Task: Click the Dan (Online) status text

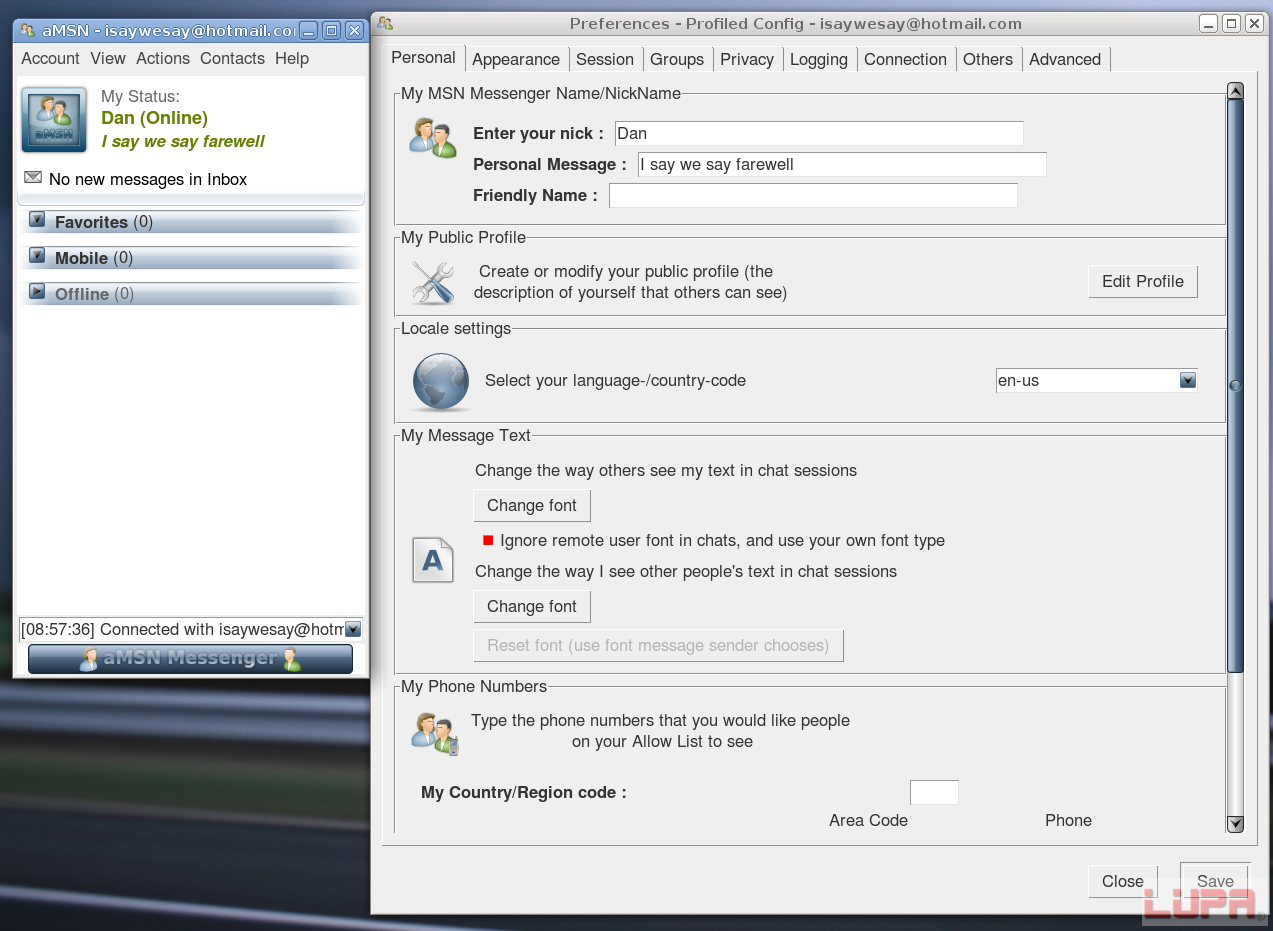Action: click(154, 118)
